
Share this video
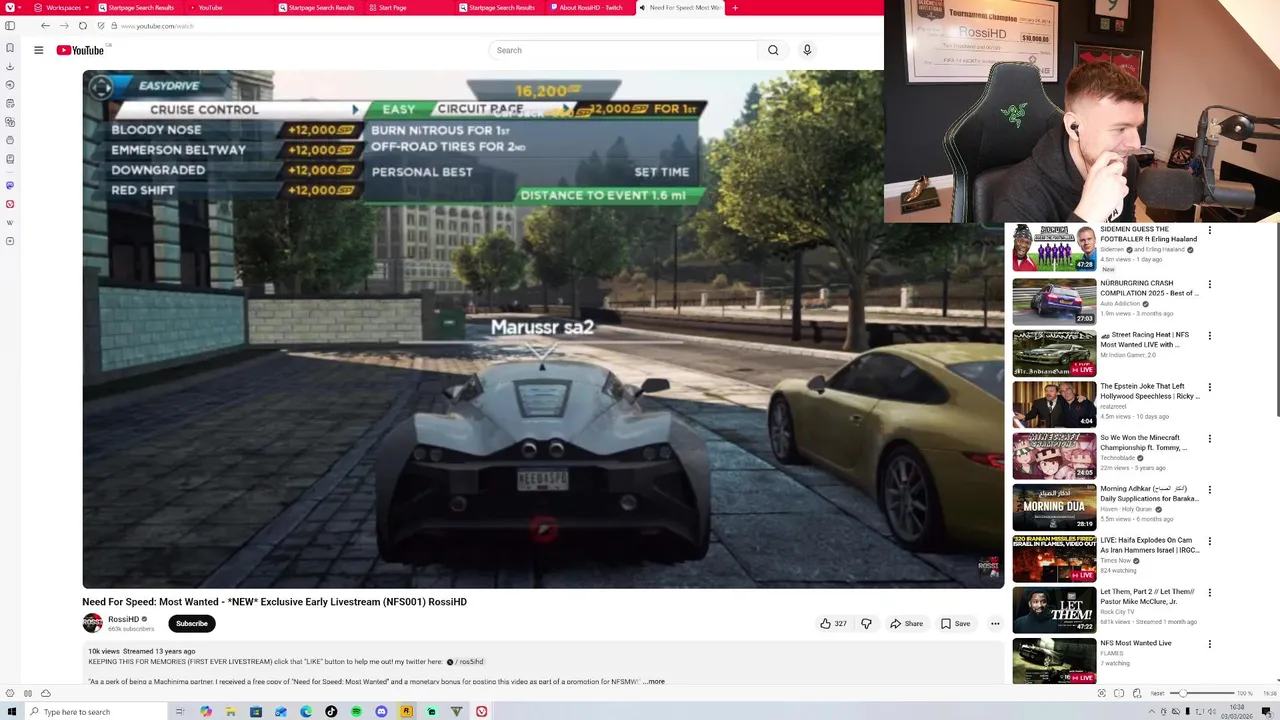907,623
